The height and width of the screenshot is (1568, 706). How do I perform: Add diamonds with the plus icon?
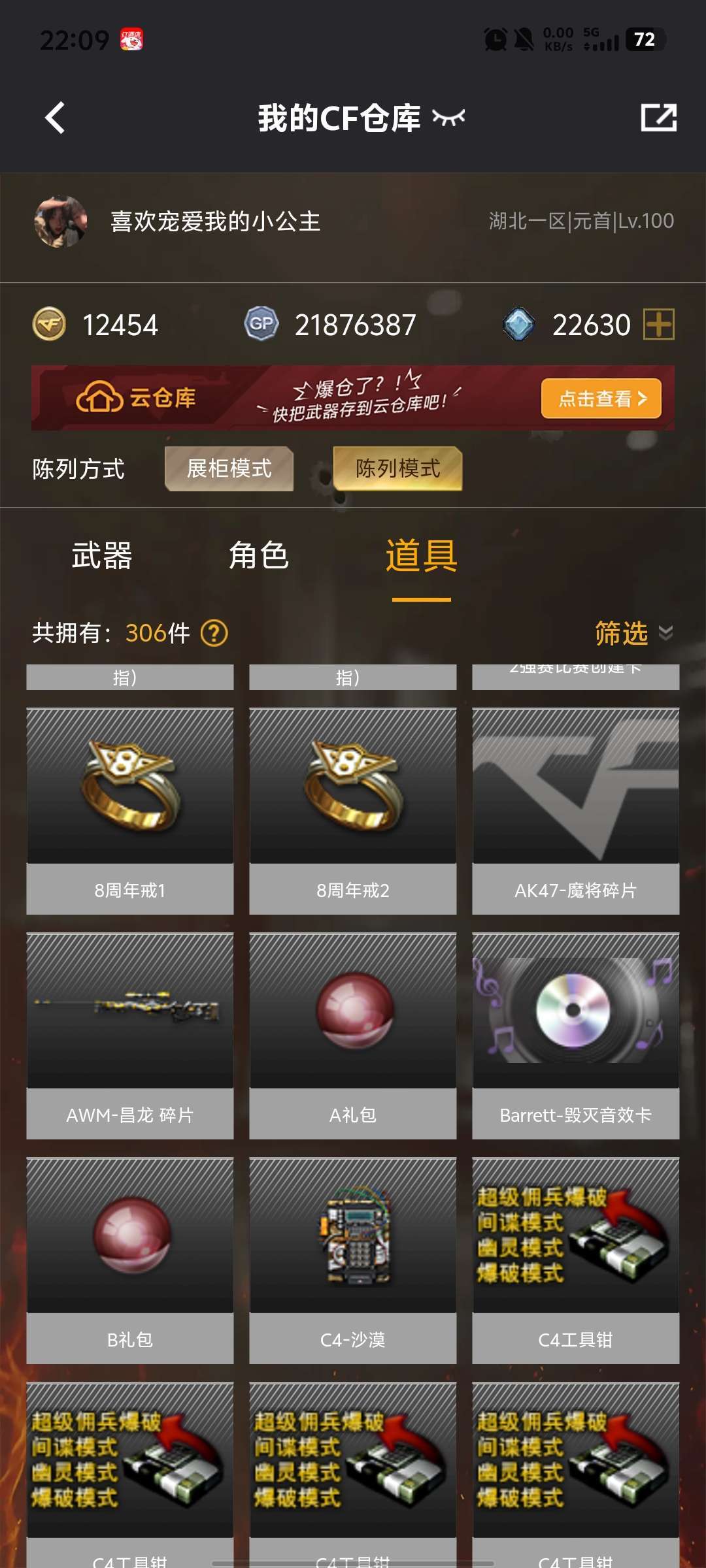click(x=658, y=324)
